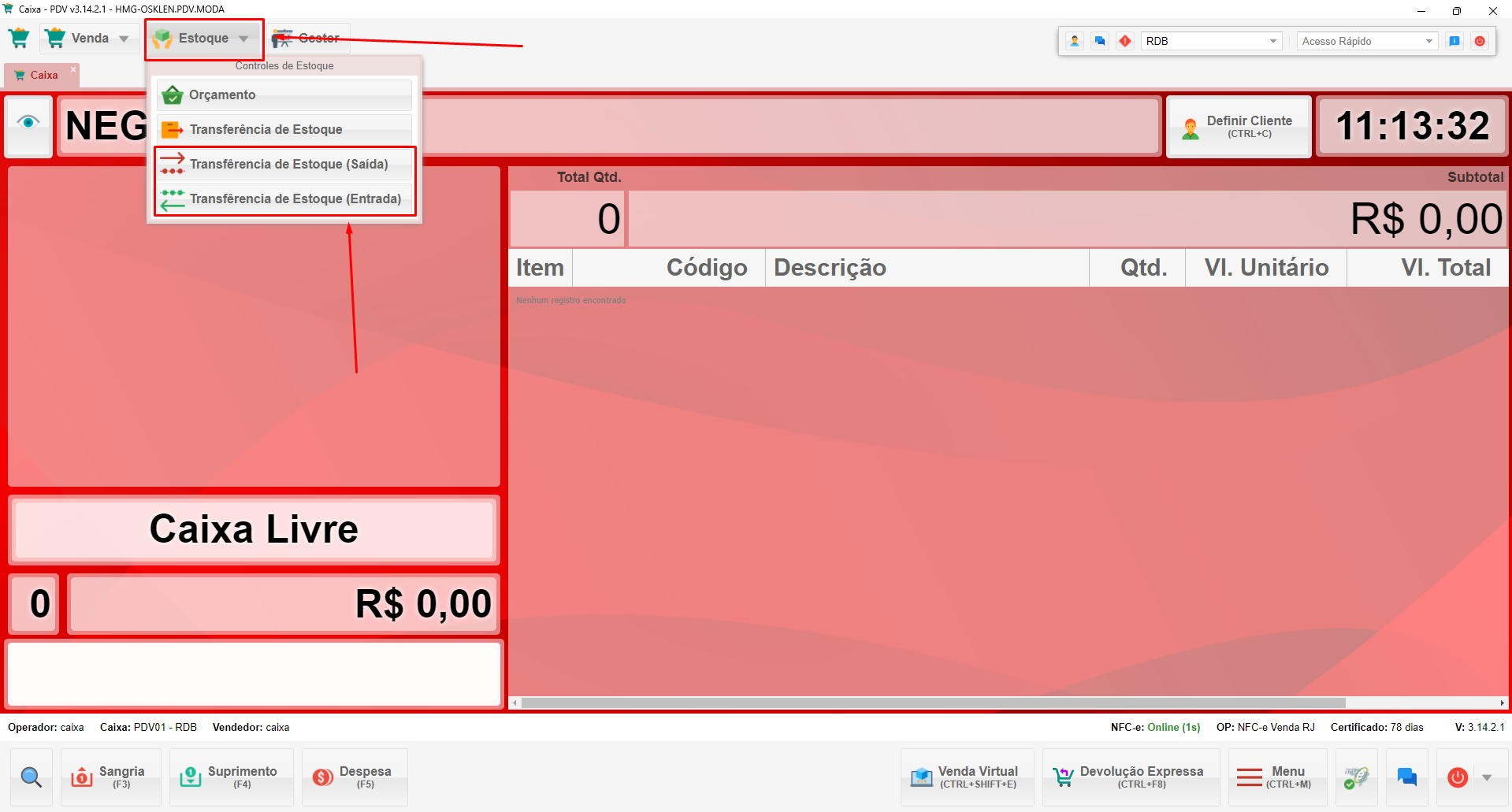Image resolution: width=1512 pixels, height=812 pixels.
Task: Click the shopping cart icon at top left
Action: [19, 38]
